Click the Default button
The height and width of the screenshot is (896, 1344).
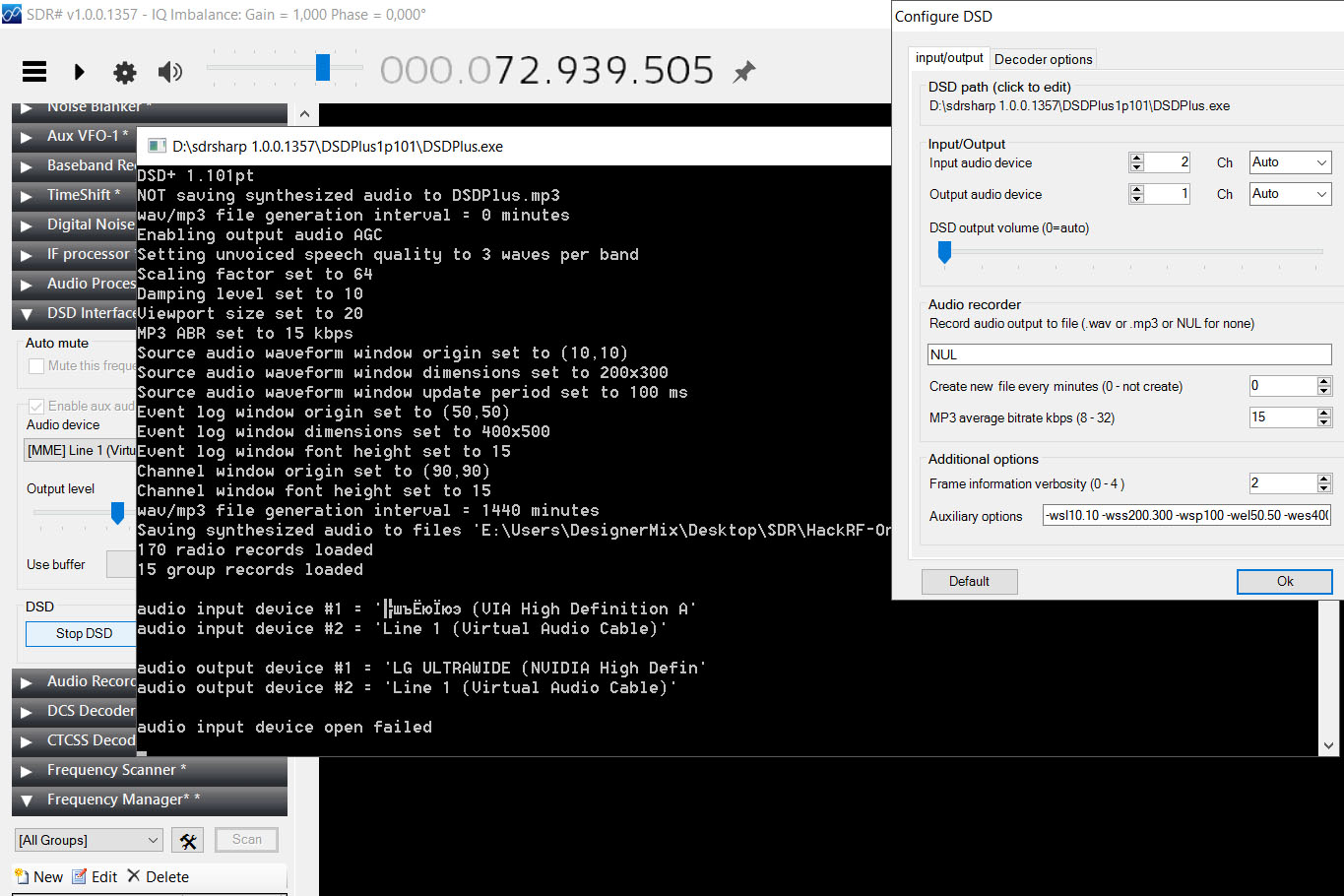pyautogui.click(x=969, y=581)
